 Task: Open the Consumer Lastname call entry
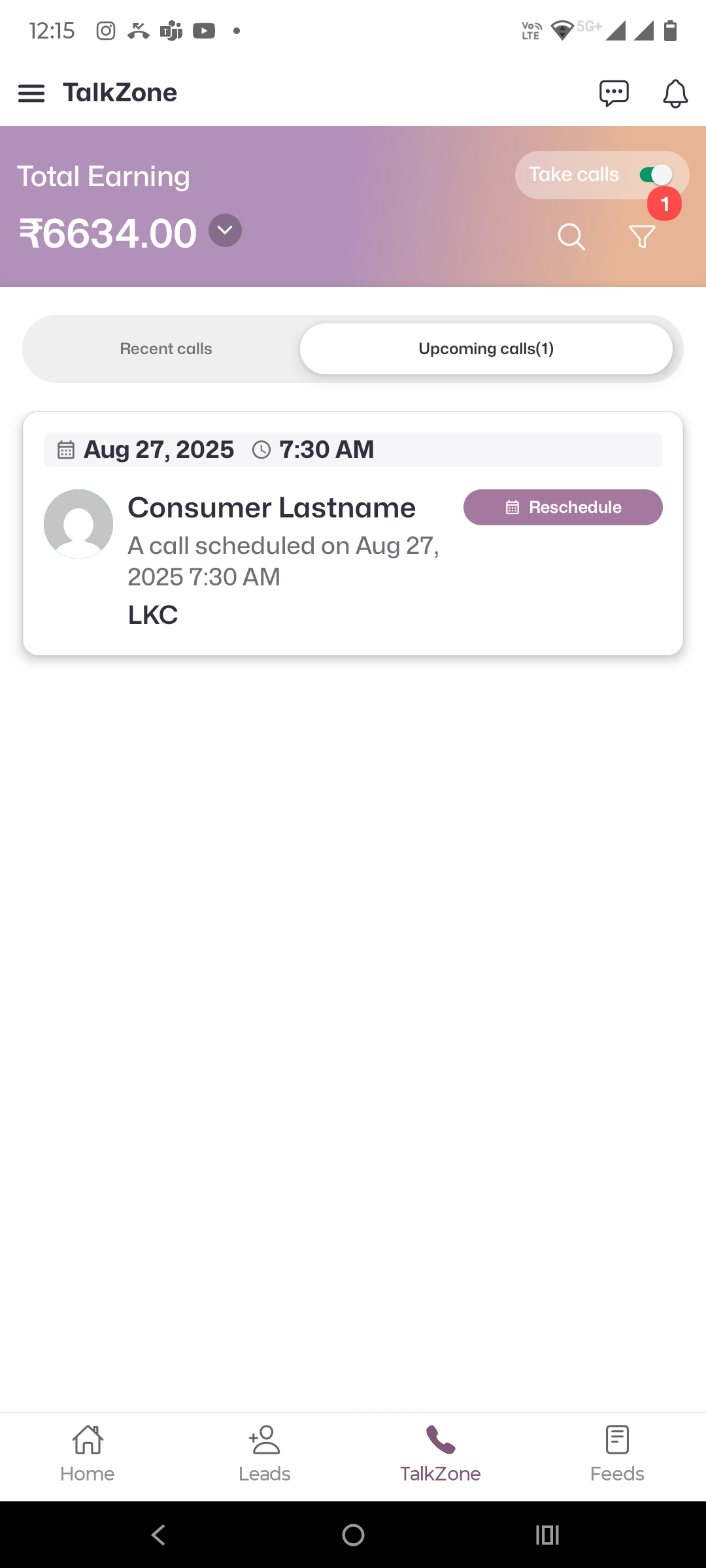point(271,508)
